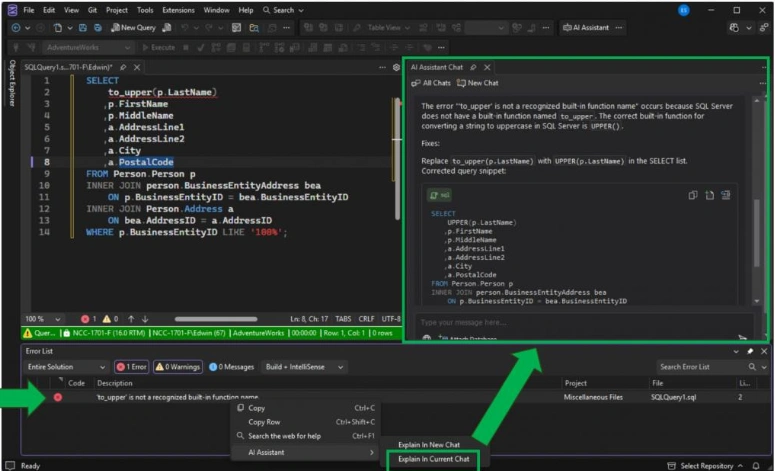Open the 100 % zoom level dropdown
775x471 pixels.
pyautogui.click(x=43, y=319)
